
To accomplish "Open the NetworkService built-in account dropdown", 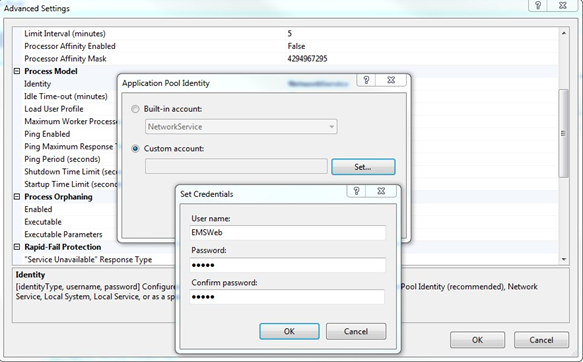I will tap(241, 127).
